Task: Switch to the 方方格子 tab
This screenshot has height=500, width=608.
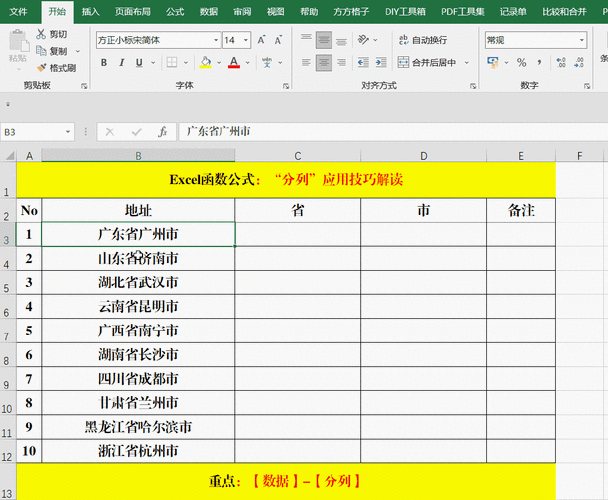Action: click(x=351, y=12)
